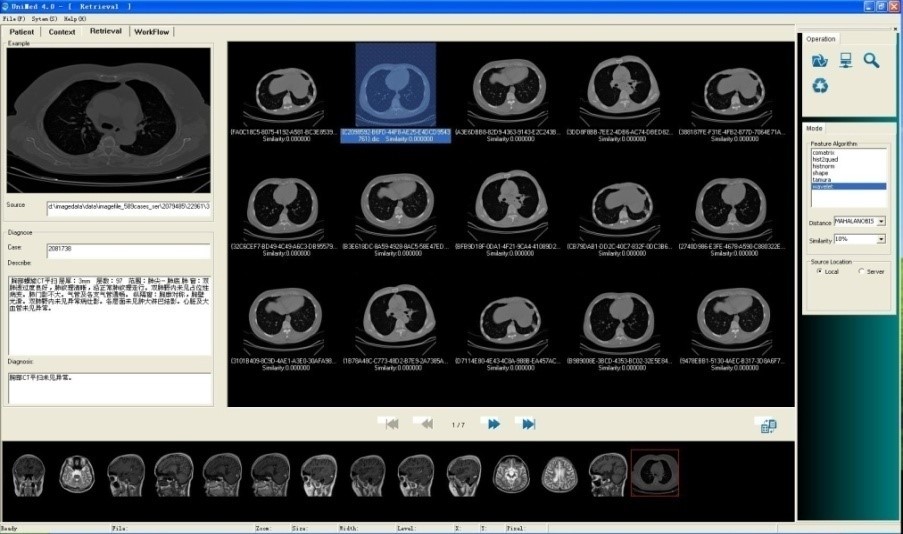Open the File menu
Screen dimensions: 903x534
(x=14, y=19)
